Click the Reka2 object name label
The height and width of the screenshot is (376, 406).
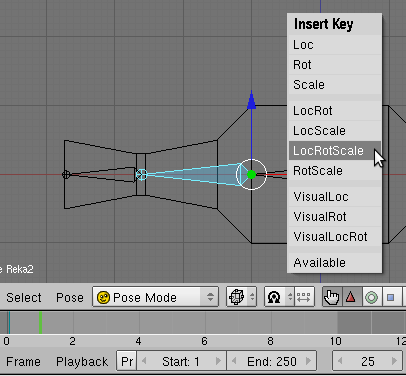tap(20, 269)
